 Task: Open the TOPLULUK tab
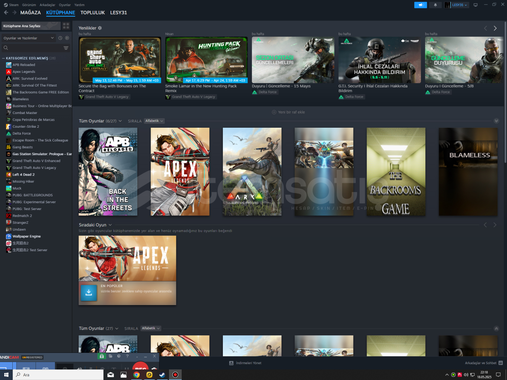(93, 13)
